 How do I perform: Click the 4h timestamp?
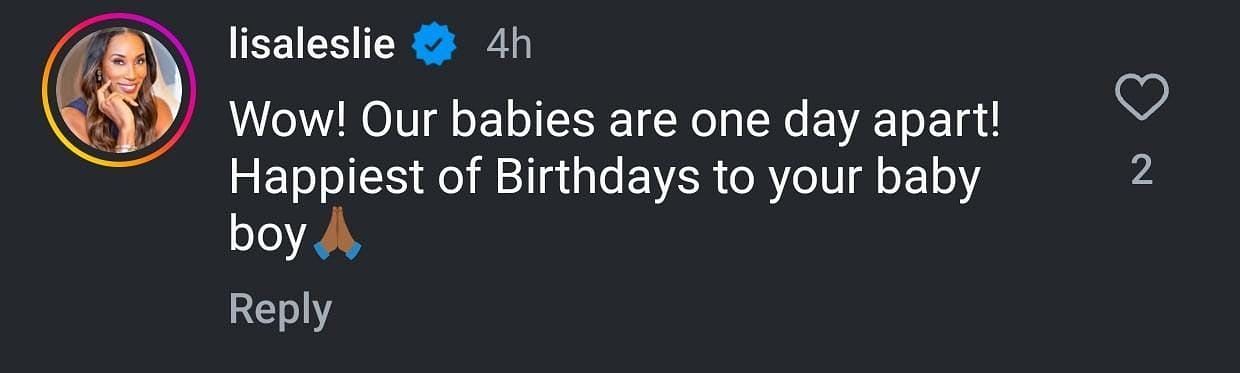pyautogui.click(x=508, y=45)
